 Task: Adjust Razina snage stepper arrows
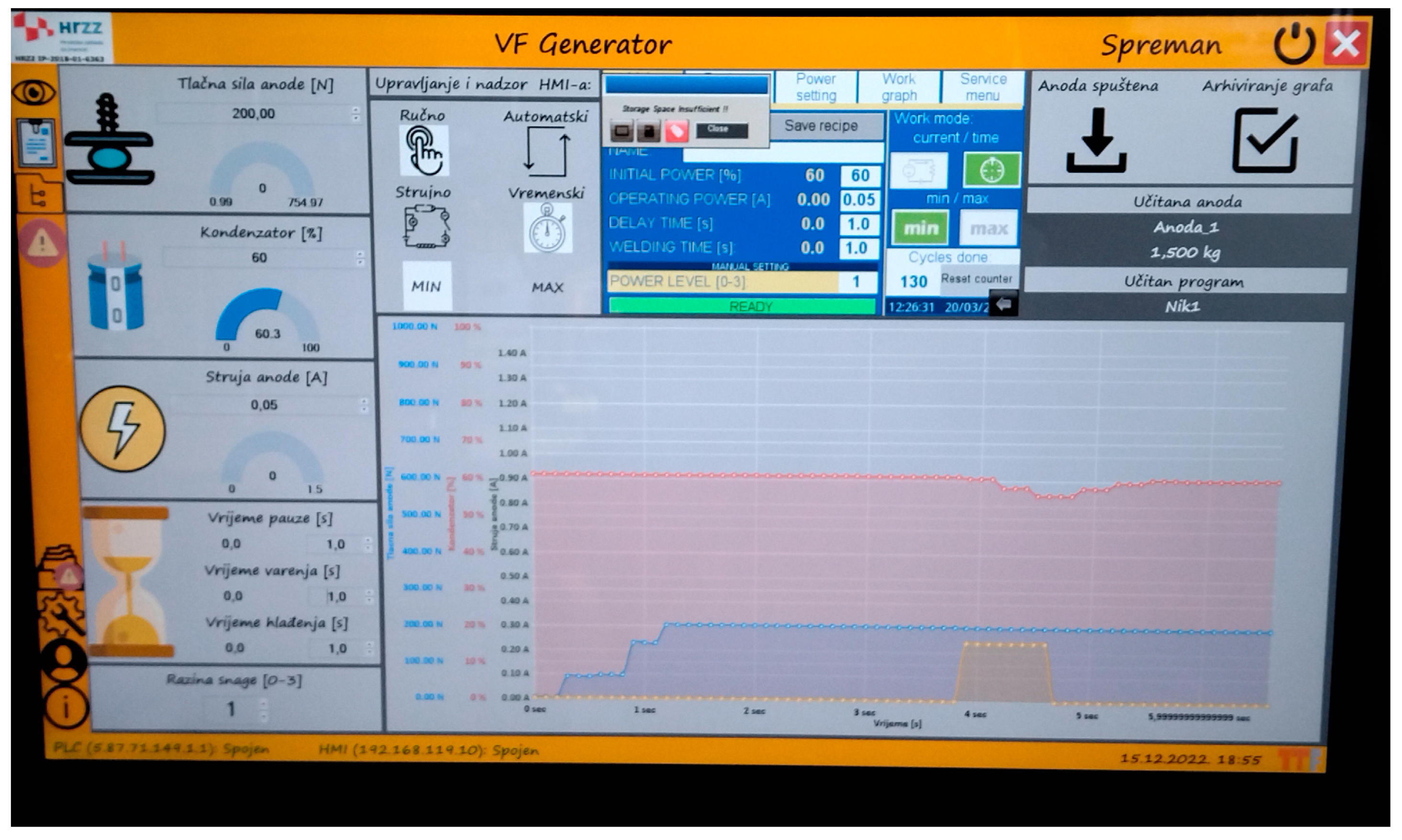pyautogui.click(x=263, y=710)
